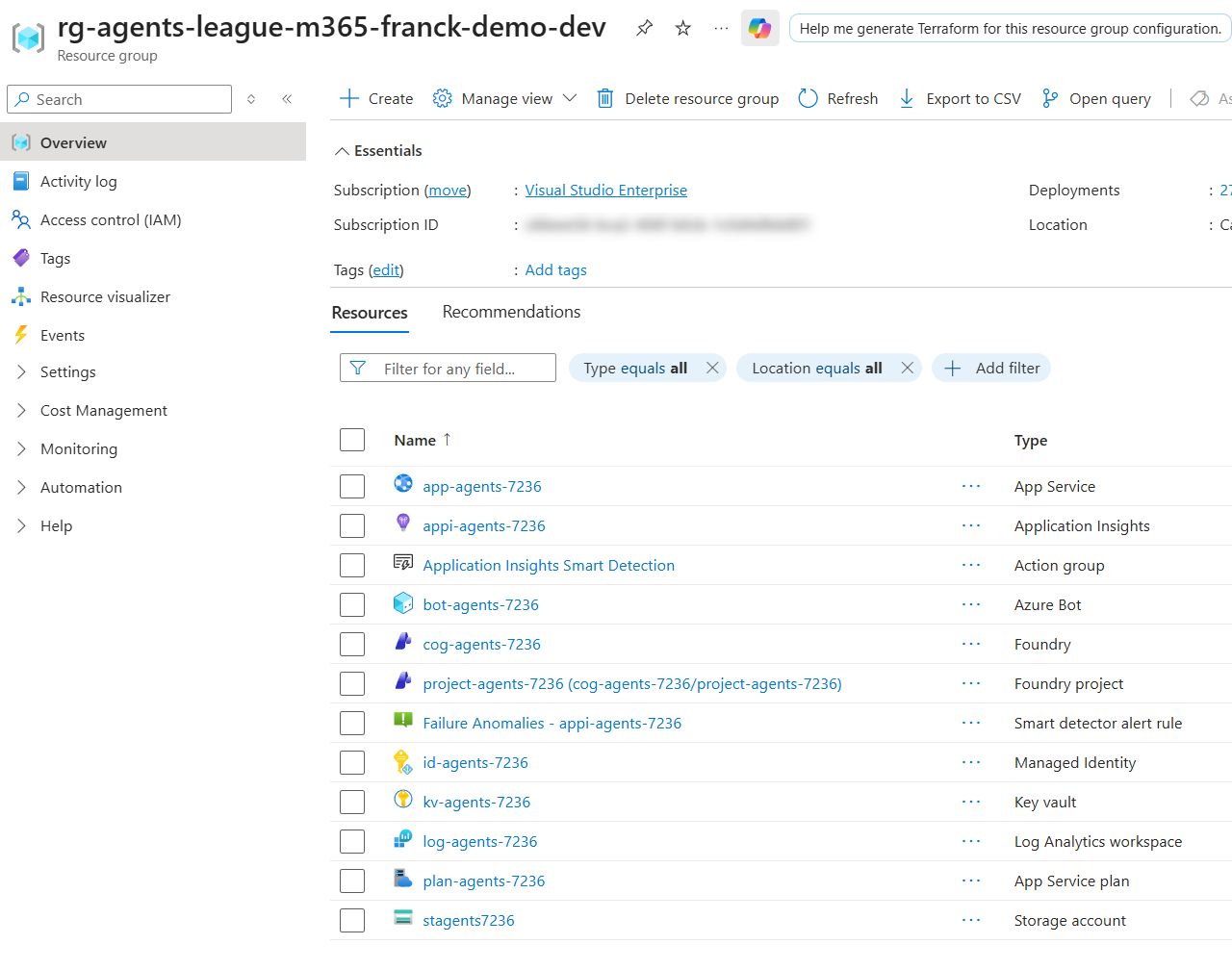Expand Cost Management in sidebar

tap(103, 411)
